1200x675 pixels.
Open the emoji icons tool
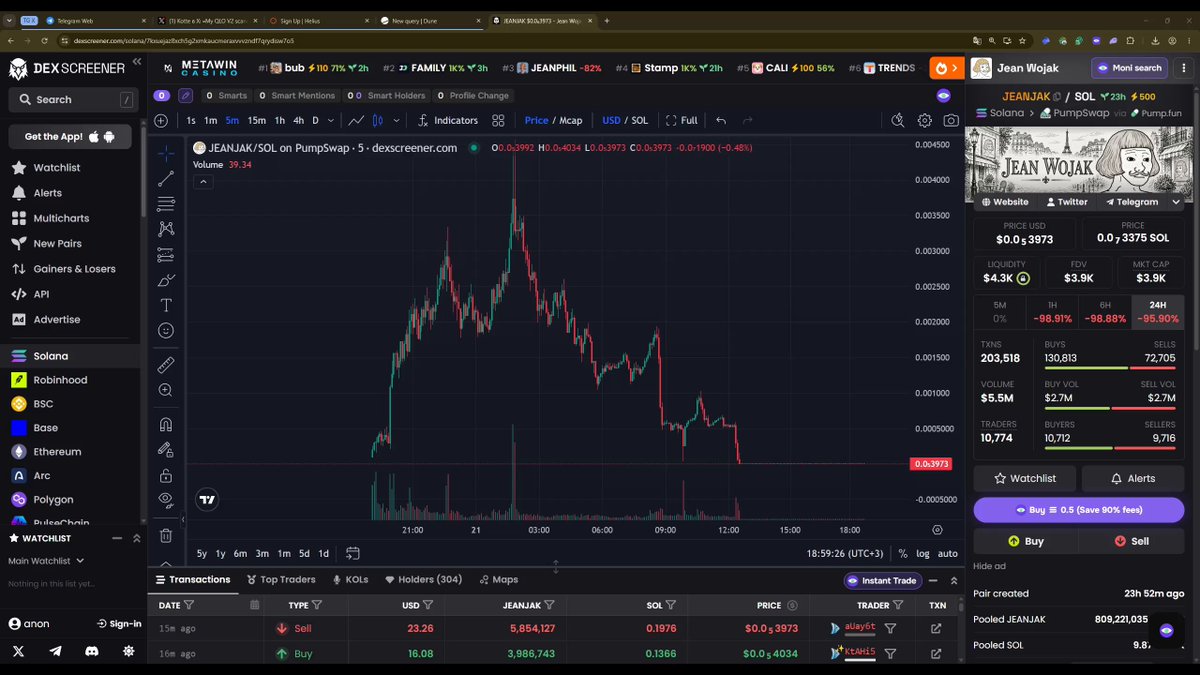166,330
